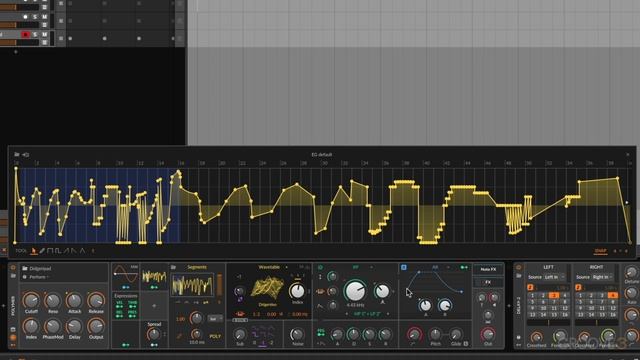Click the Pitch knob
640x360 pixels.
pos(435,335)
